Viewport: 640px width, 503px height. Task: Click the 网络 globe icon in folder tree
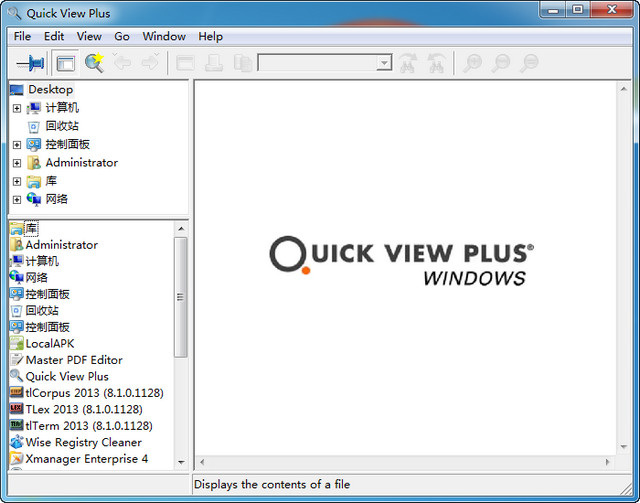[34, 199]
